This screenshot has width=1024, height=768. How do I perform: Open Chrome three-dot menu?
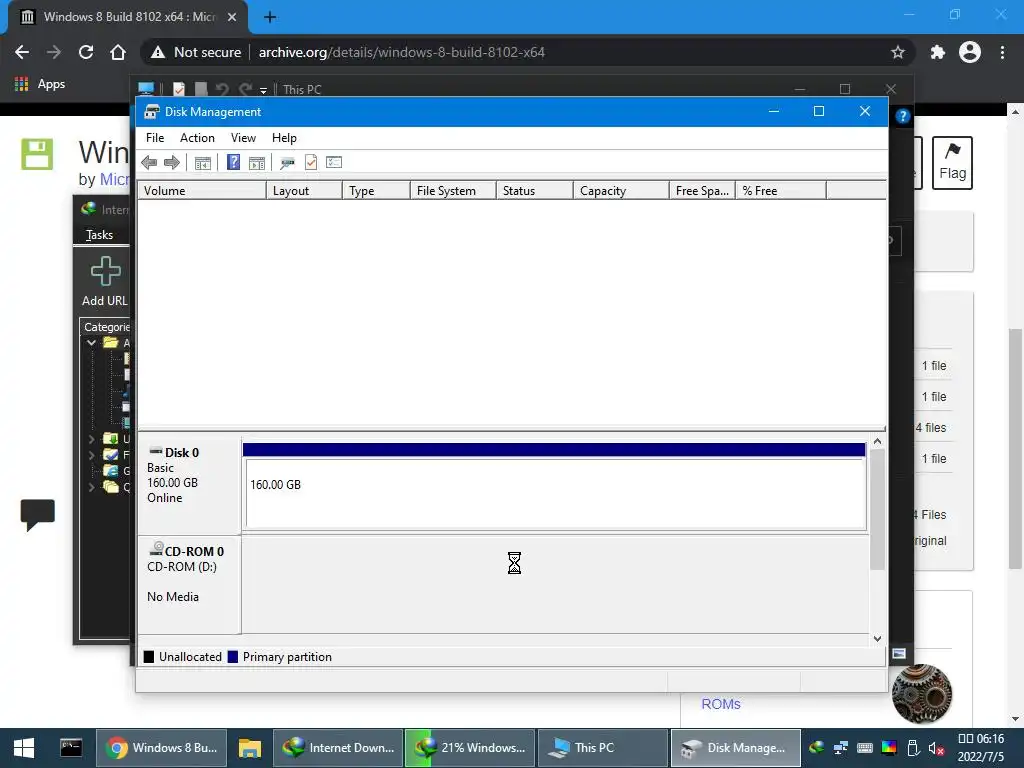[1002, 52]
